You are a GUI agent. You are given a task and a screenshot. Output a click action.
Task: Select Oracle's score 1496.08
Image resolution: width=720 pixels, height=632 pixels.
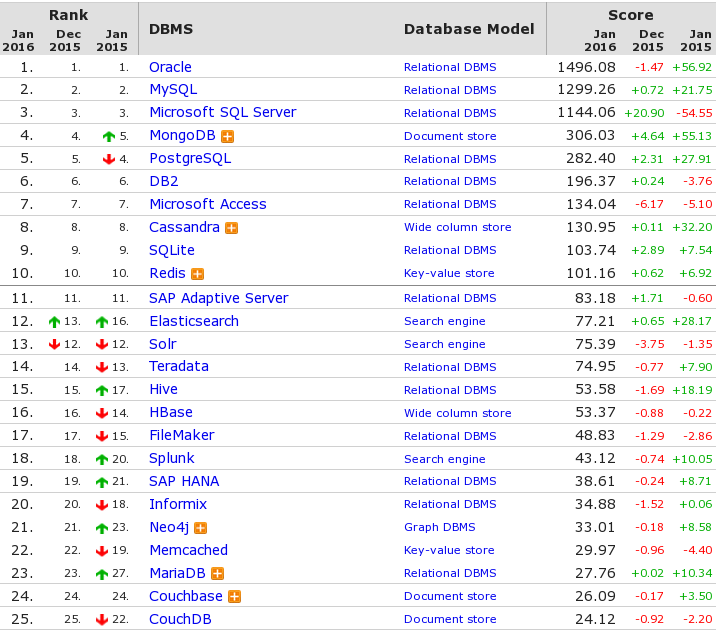(x=586, y=68)
